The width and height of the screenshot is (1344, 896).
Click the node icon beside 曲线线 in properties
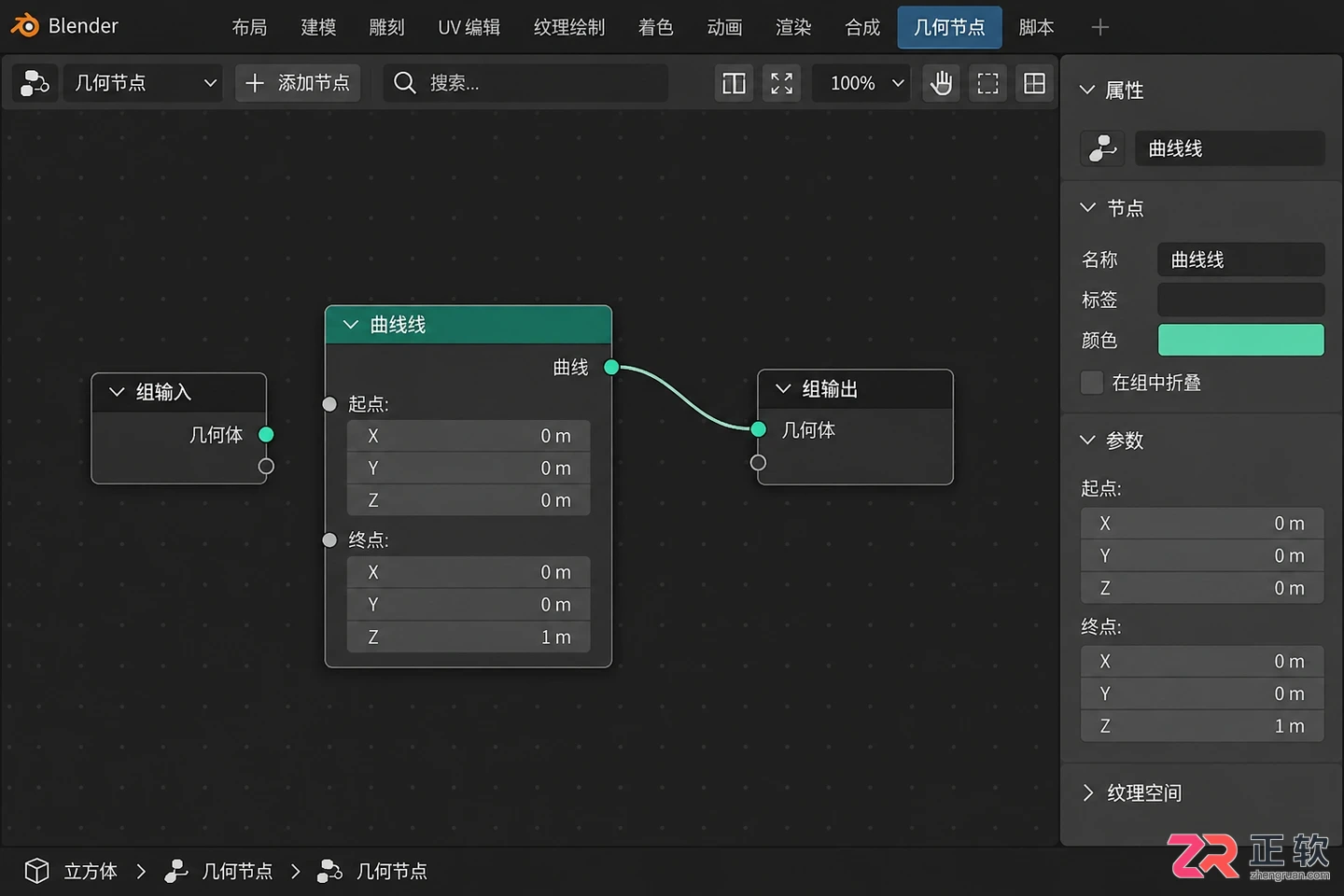click(x=1102, y=148)
